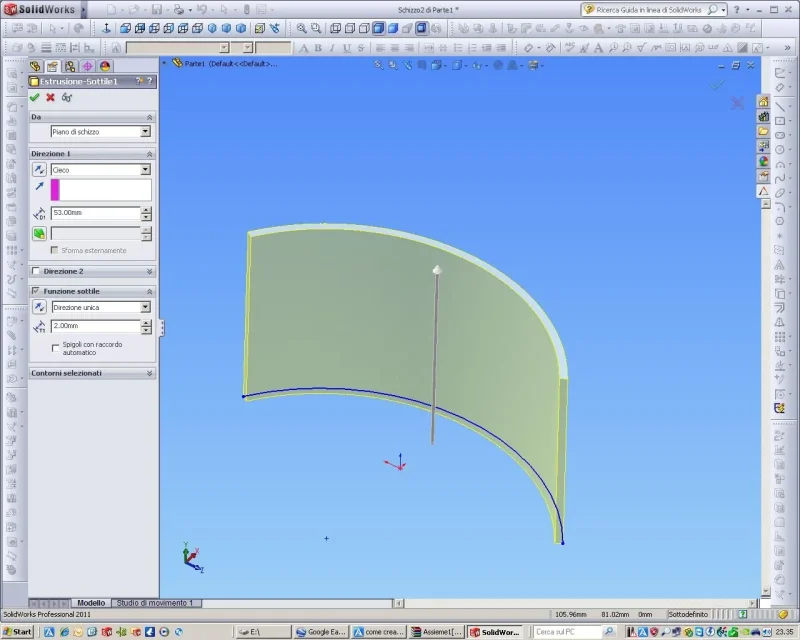Click the Windows Start button

click(x=18, y=632)
